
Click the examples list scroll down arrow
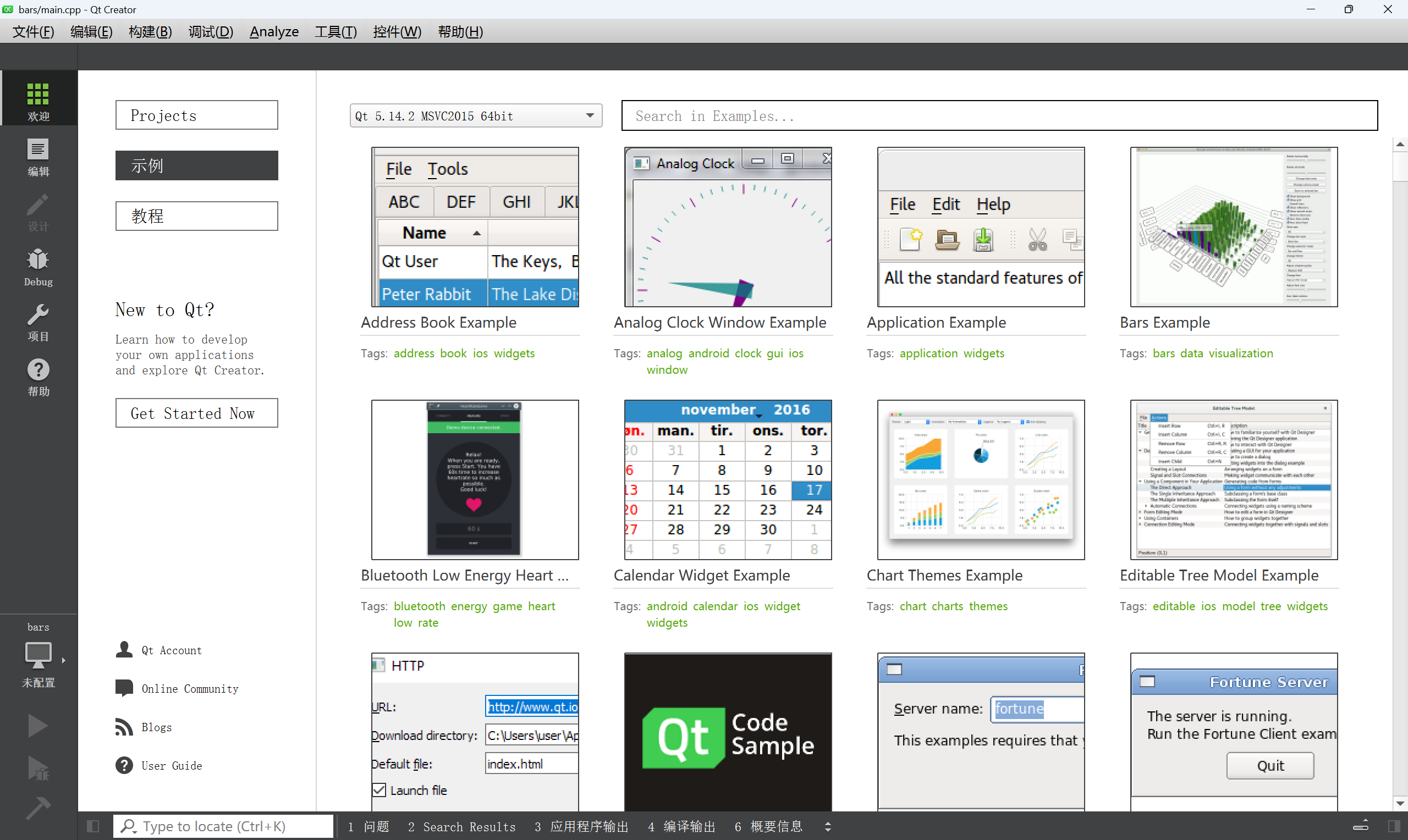coord(1400,803)
